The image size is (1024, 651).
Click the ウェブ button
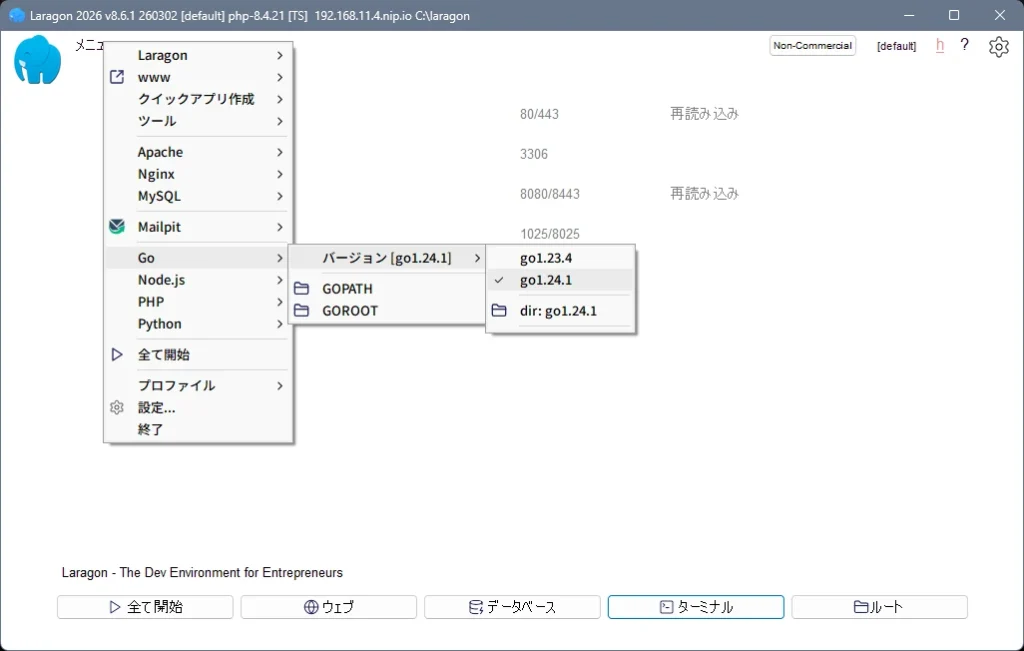click(328, 607)
